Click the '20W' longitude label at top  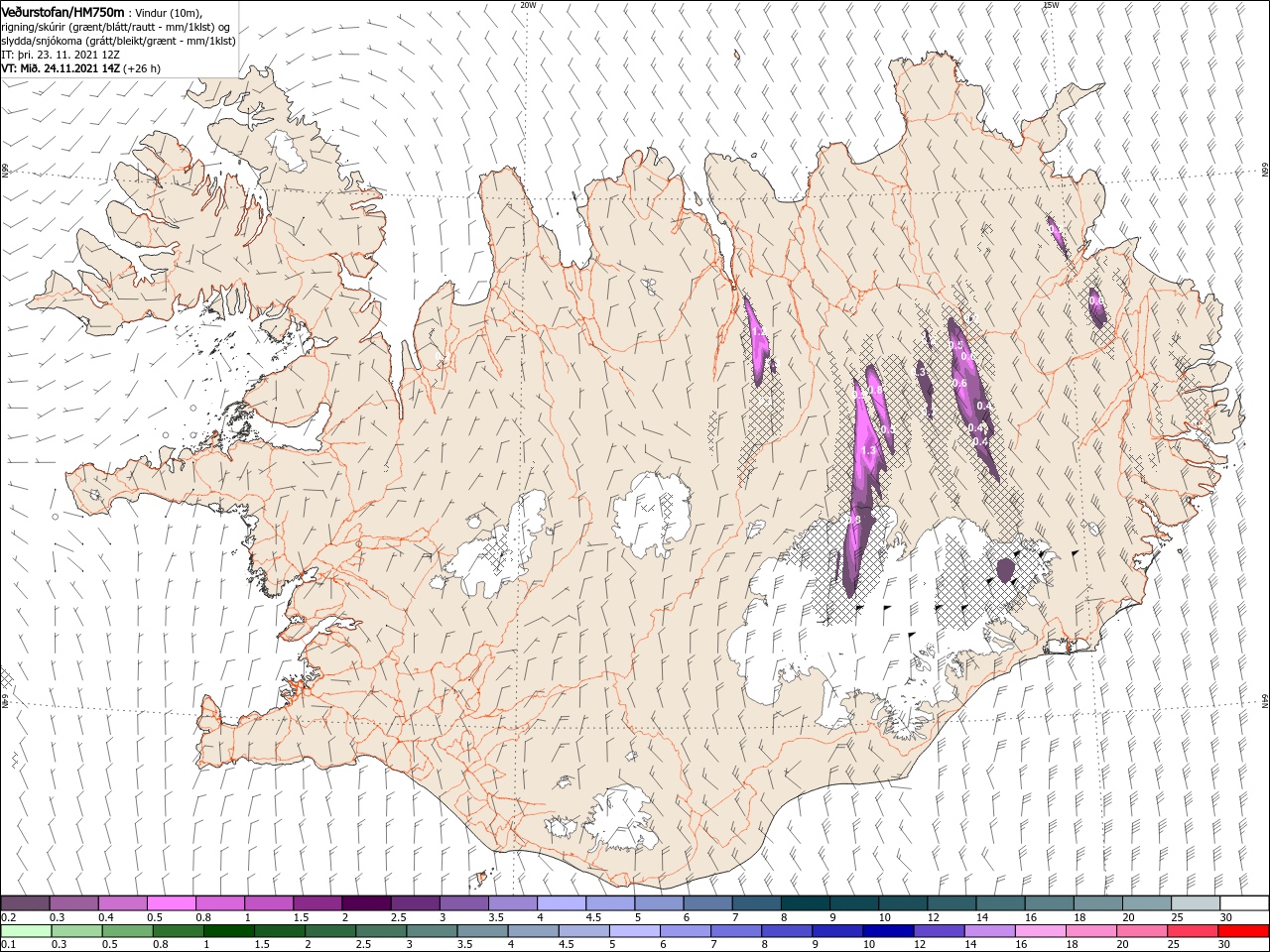(x=528, y=5)
